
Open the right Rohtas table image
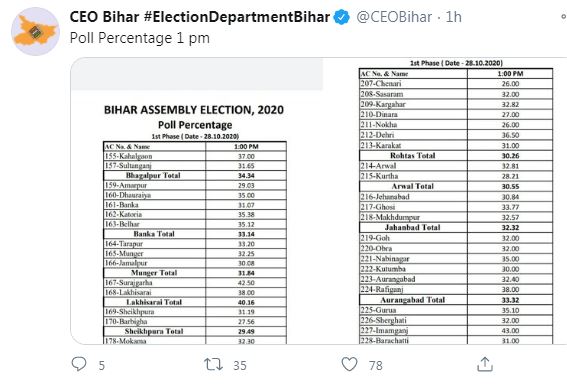[445, 201]
